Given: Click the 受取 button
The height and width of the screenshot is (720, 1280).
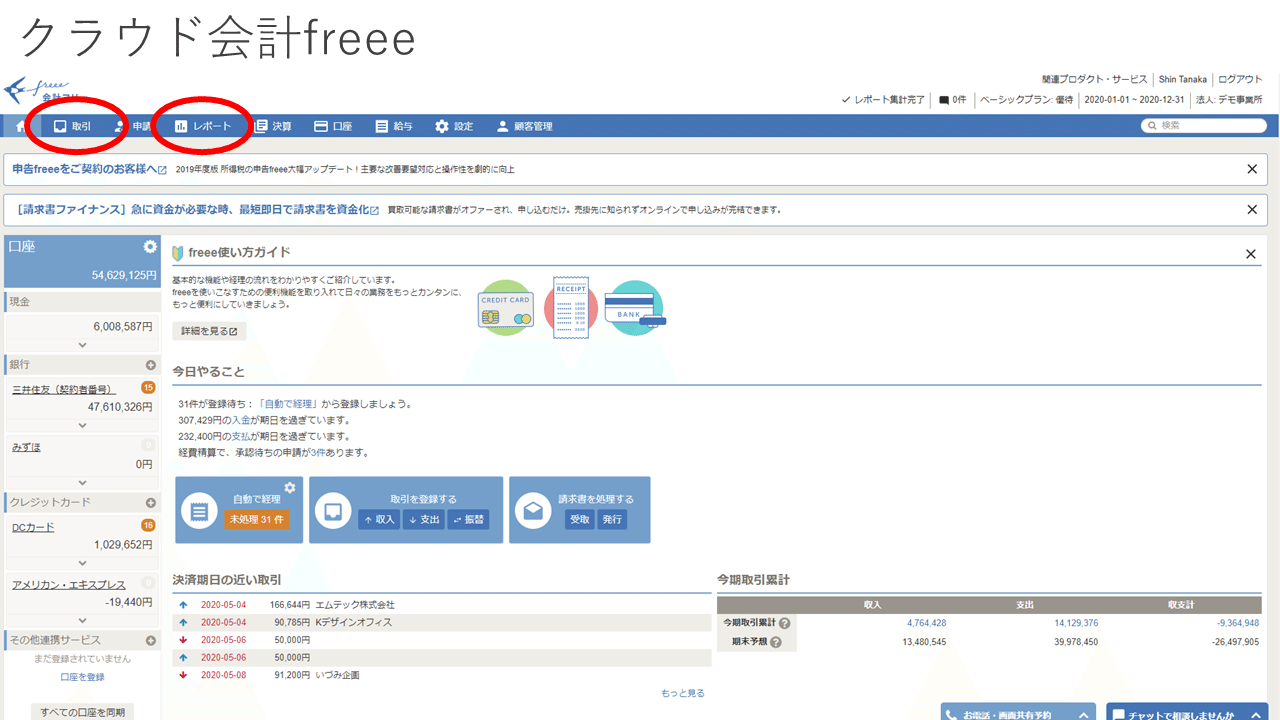Looking at the screenshot, I should 580,519.
